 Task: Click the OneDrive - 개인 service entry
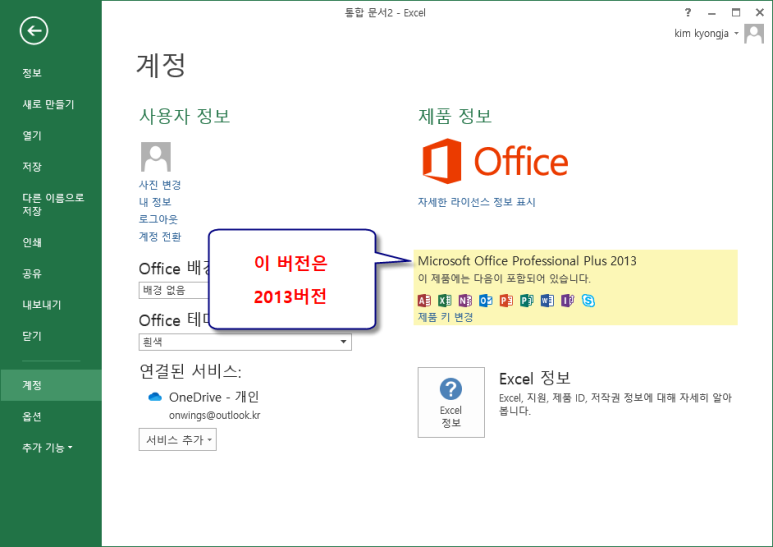tap(213, 397)
